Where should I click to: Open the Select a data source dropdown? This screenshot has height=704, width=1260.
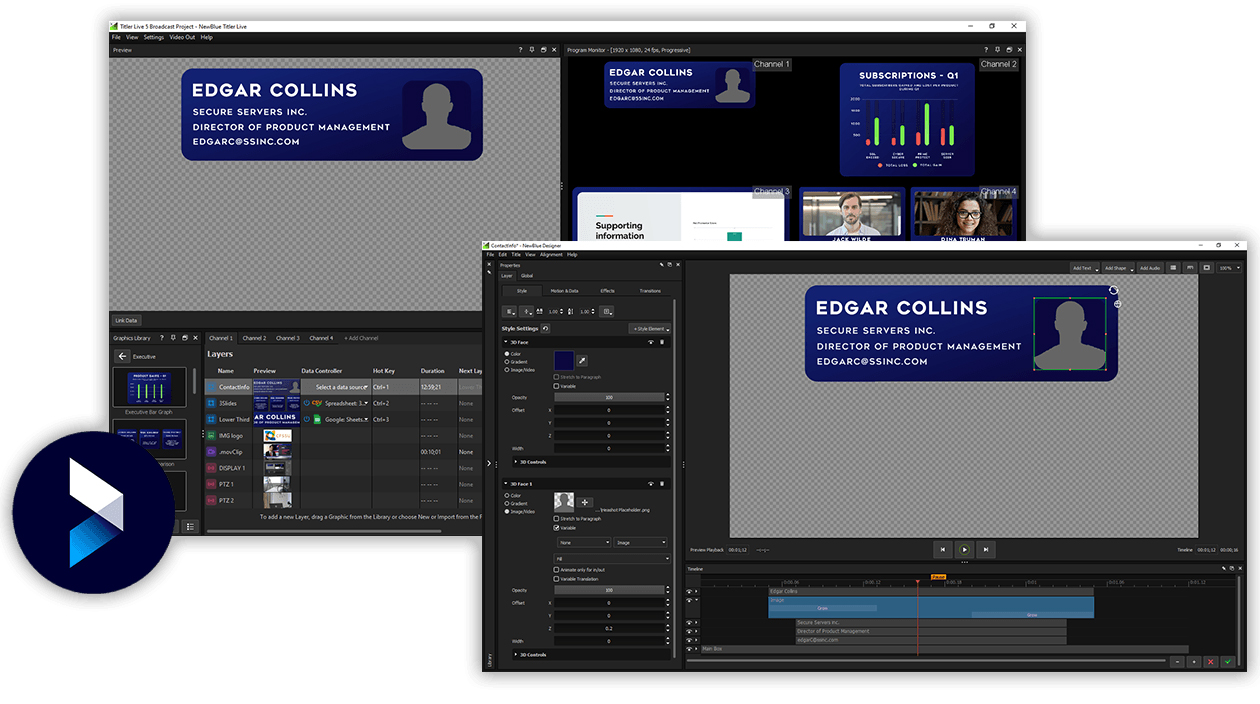coord(342,386)
